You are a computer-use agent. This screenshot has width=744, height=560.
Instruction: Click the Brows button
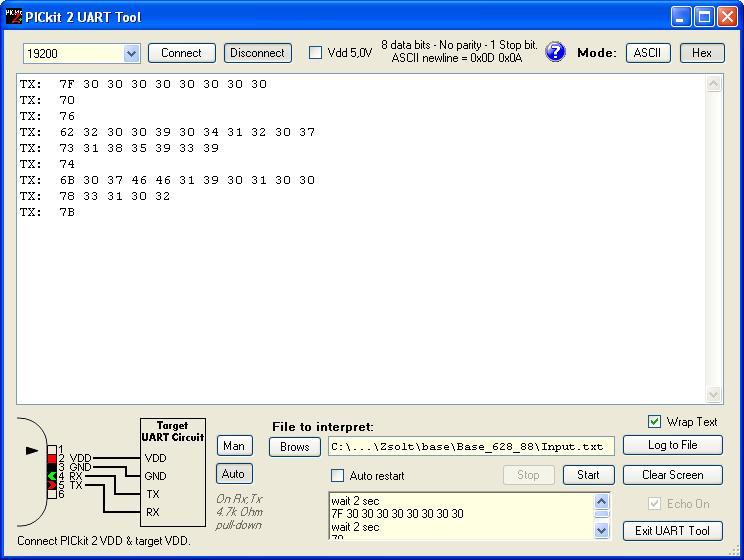click(x=295, y=447)
